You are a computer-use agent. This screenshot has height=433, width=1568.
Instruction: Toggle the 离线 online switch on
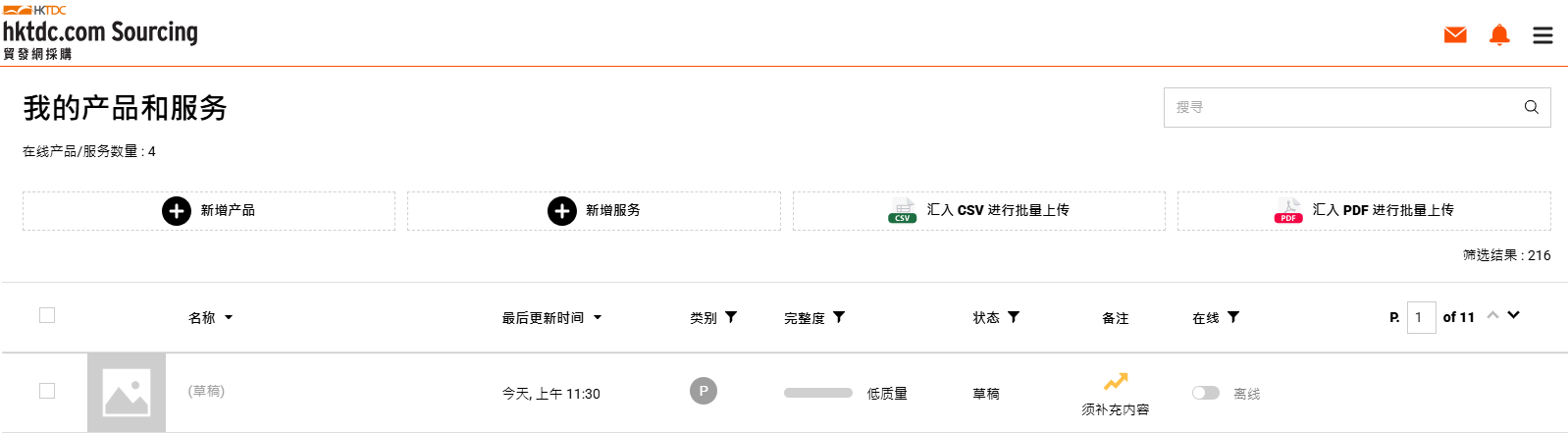(1205, 393)
